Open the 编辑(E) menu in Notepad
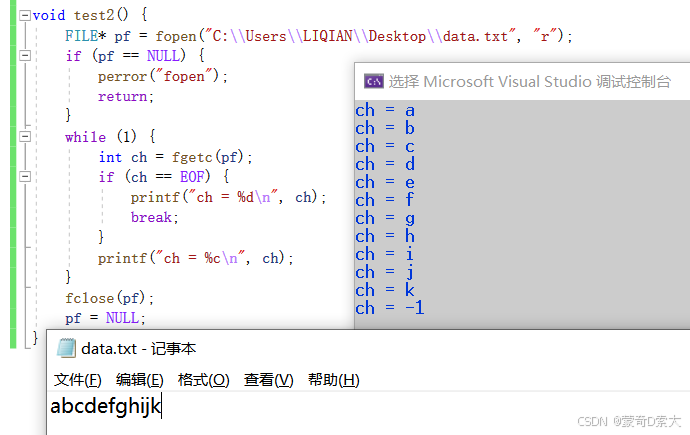The image size is (690, 435). (139, 380)
